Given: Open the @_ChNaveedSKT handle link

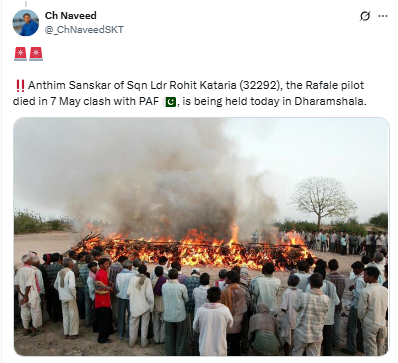Looking at the screenshot, I should (84, 30).
